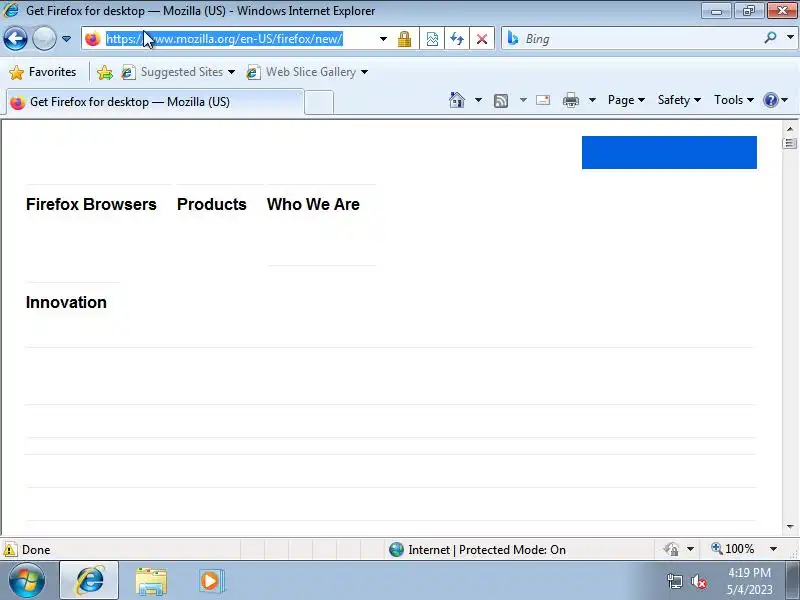Click the vertical scrollbar thumb
800x600 pixels.
click(x=790, y=143)
